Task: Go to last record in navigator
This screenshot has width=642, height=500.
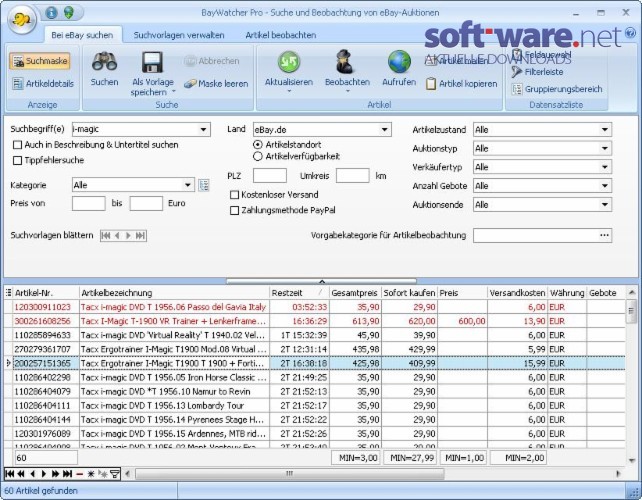Action: point(68,474)
